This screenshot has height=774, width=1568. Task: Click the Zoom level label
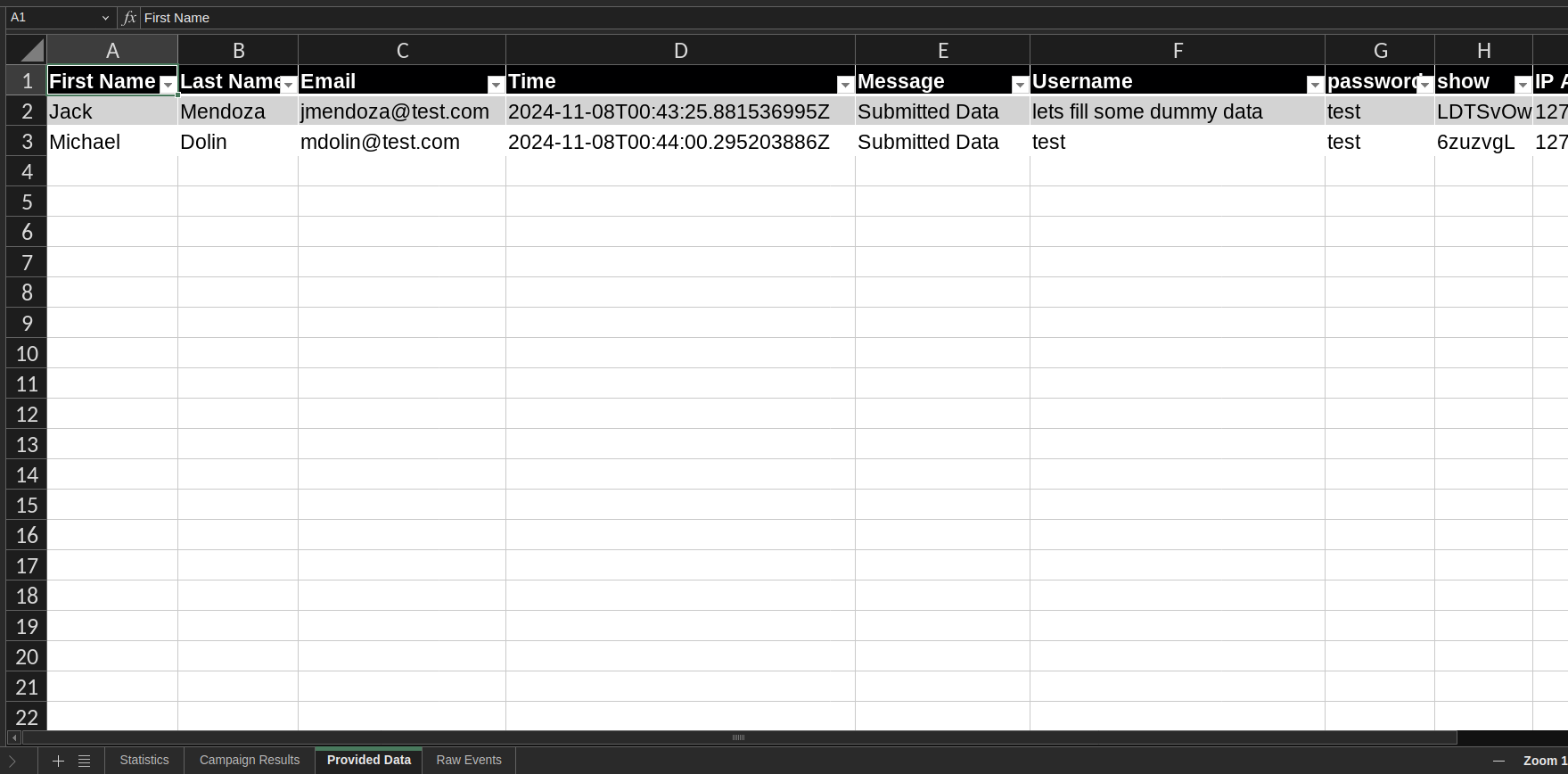coord(1545,761)
